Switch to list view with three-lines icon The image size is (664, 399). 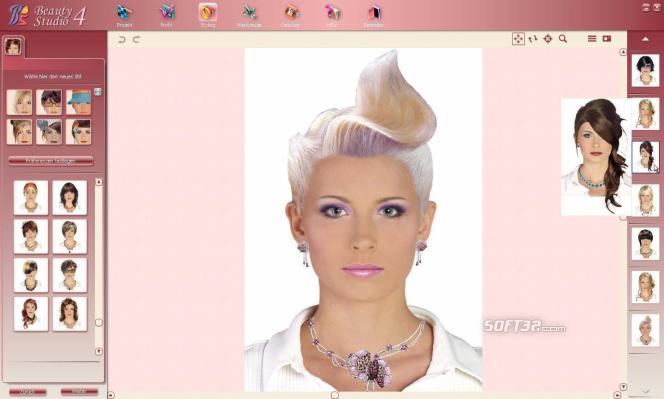point(592,39)
